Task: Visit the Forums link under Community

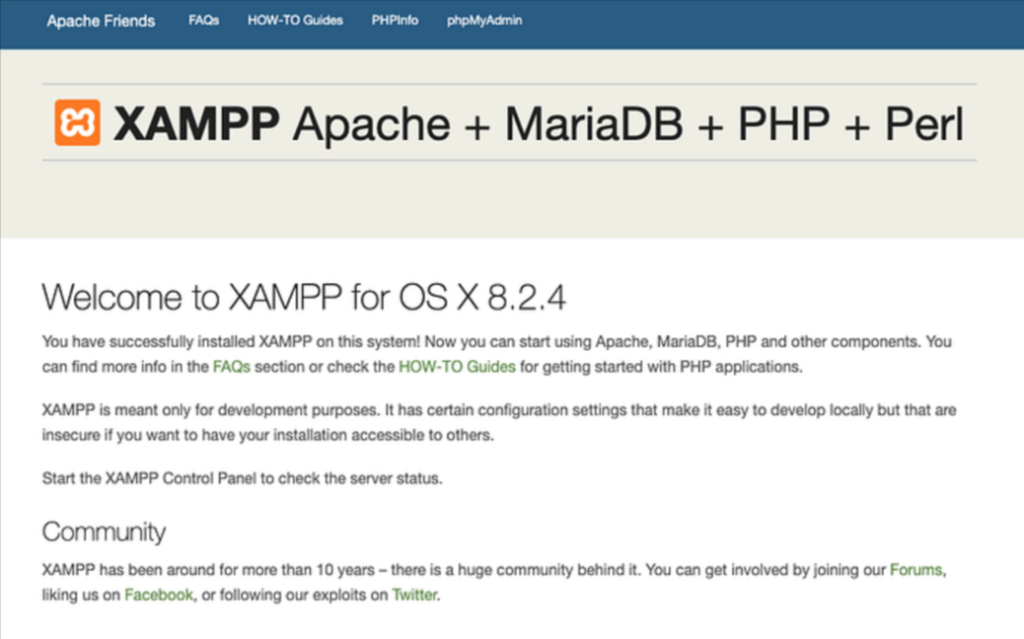Action: point(915,571)
